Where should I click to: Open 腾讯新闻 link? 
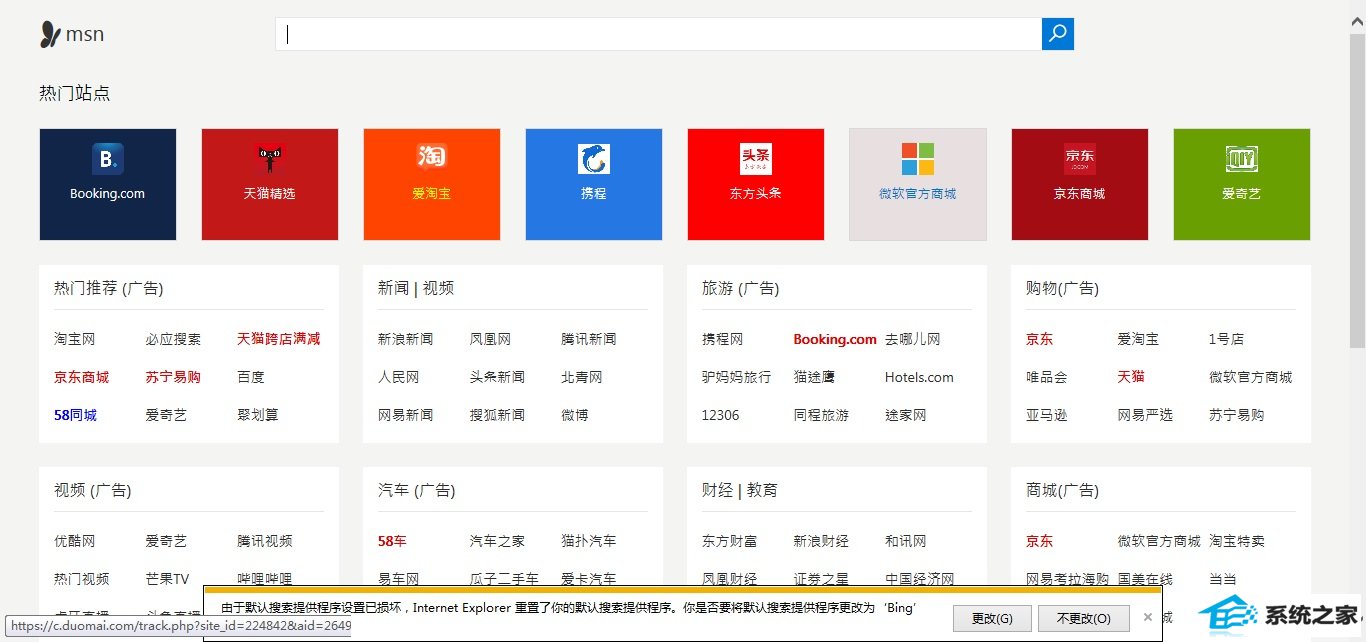(x=589, y=339)
